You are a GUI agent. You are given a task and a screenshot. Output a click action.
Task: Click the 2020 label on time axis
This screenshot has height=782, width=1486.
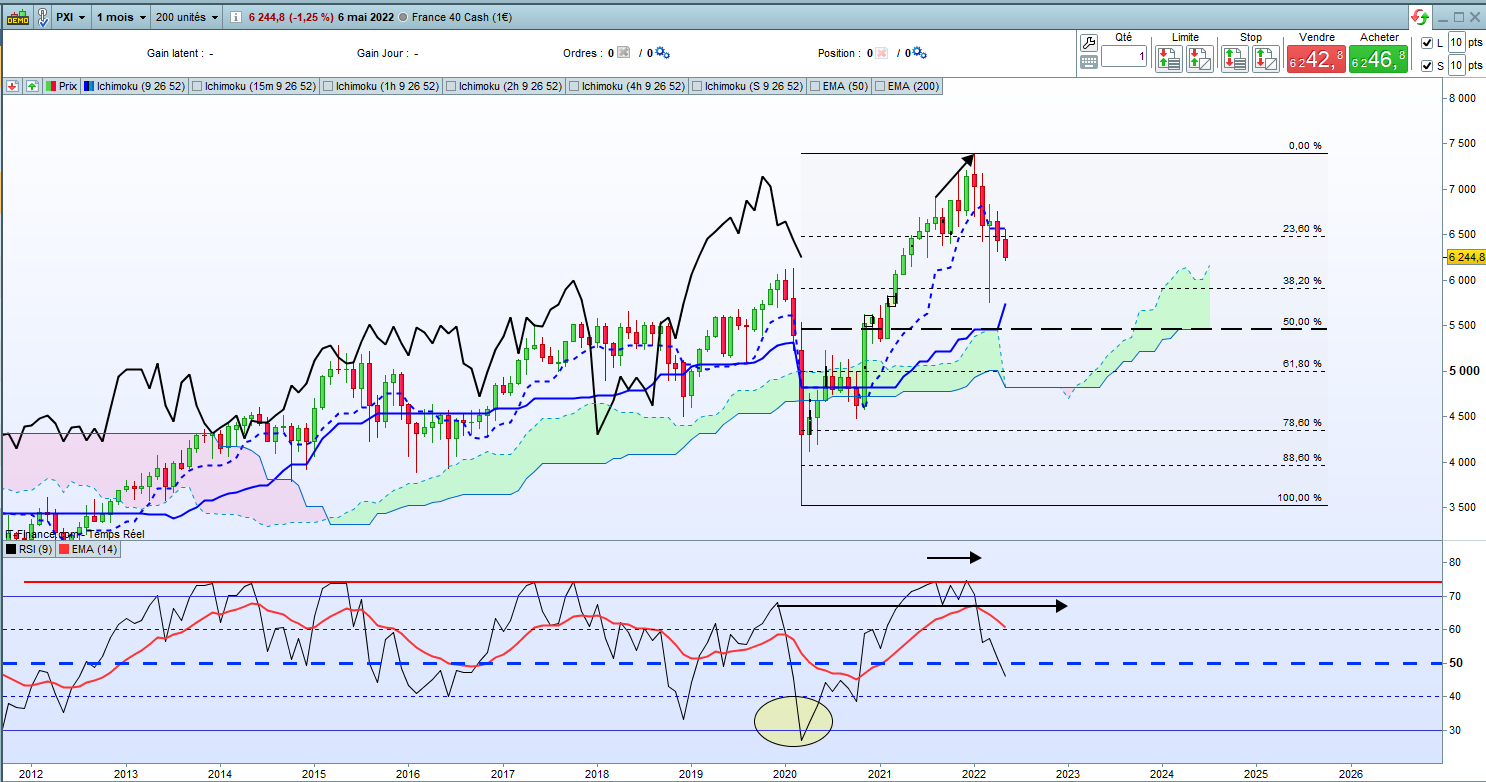pos(786,773)
